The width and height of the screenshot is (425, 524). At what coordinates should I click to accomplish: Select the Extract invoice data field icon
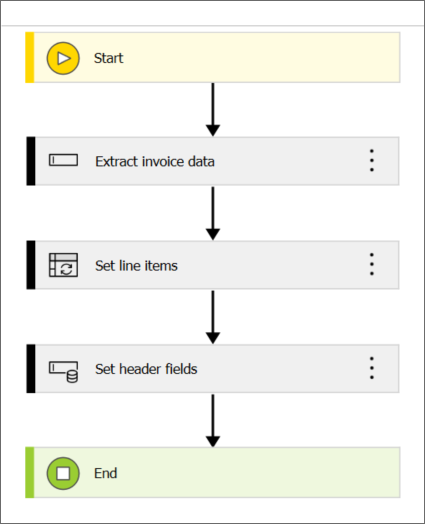[63, 160]
